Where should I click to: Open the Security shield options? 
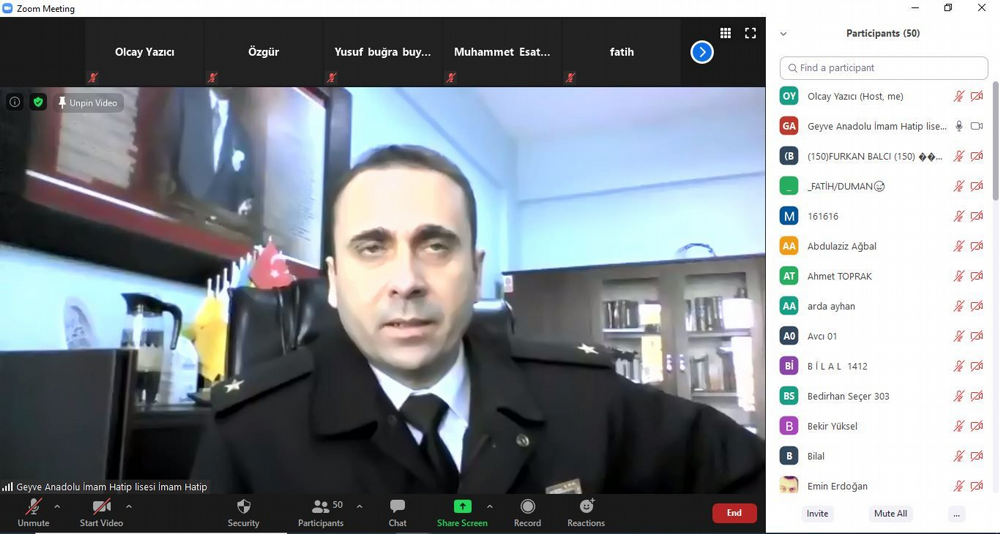(x=244, y=513)
